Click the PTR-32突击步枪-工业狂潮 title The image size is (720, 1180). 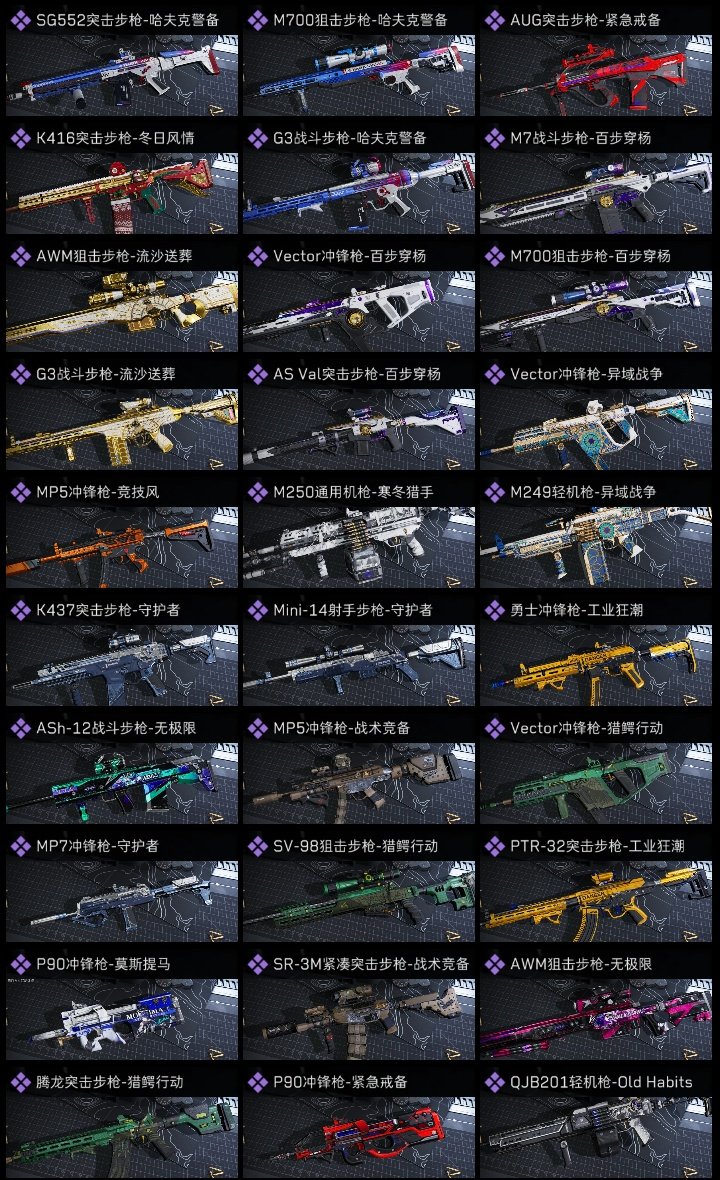click(597, 846)
